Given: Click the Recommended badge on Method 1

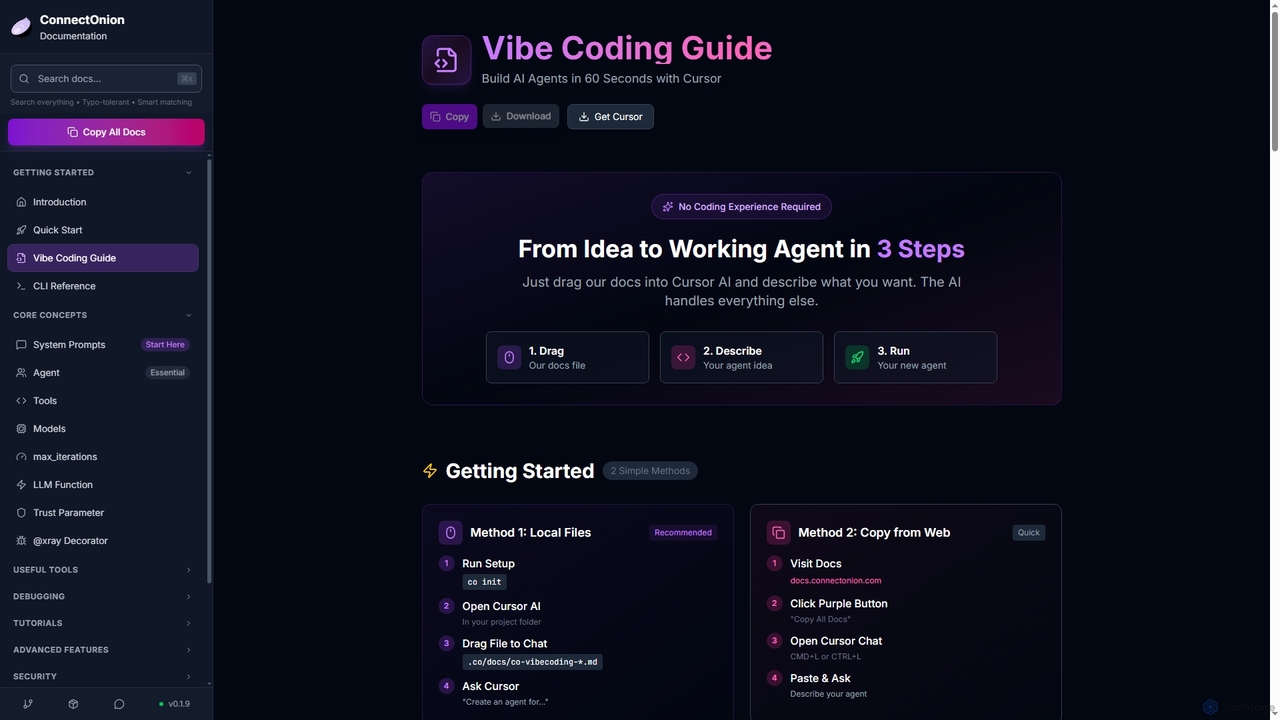Looking at the screenshot, I should (683, 533).
